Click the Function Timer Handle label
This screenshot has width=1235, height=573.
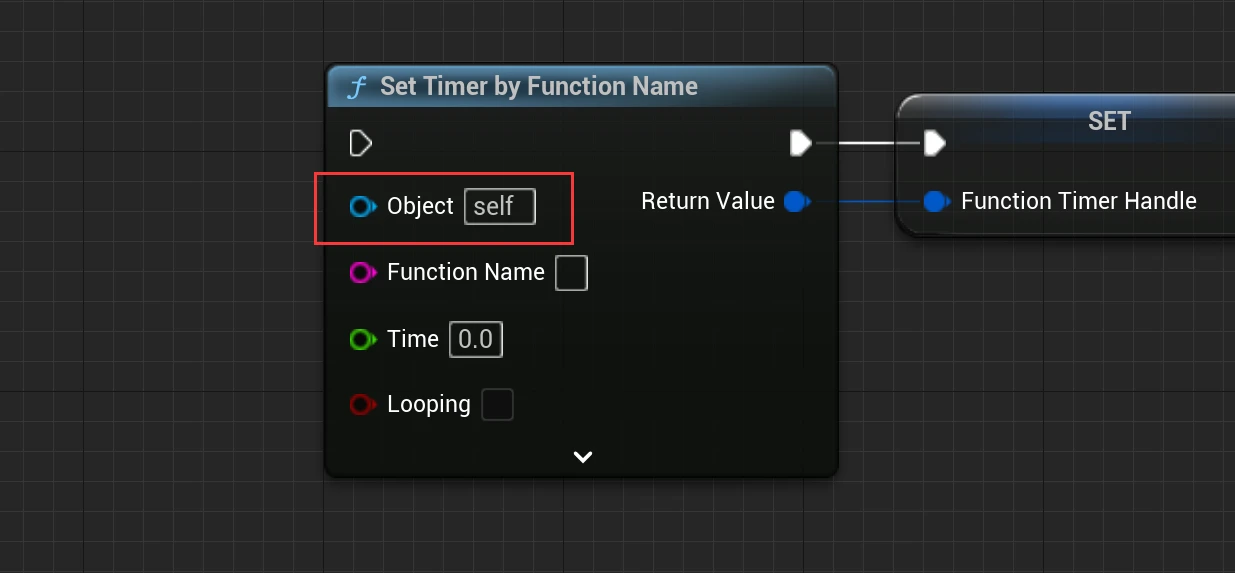[1079, 201]
